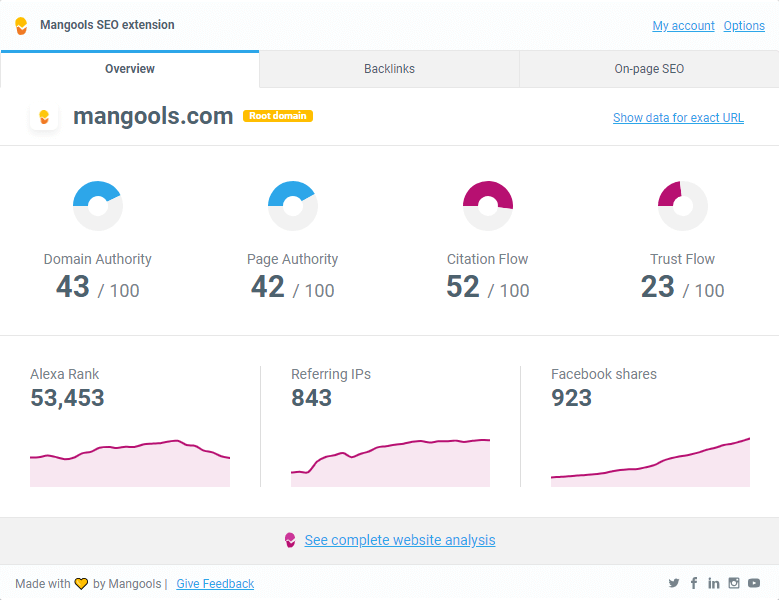
Task: Click the Mangools logo icon in header
Action: pyautogui.click(x=21, y=26)
